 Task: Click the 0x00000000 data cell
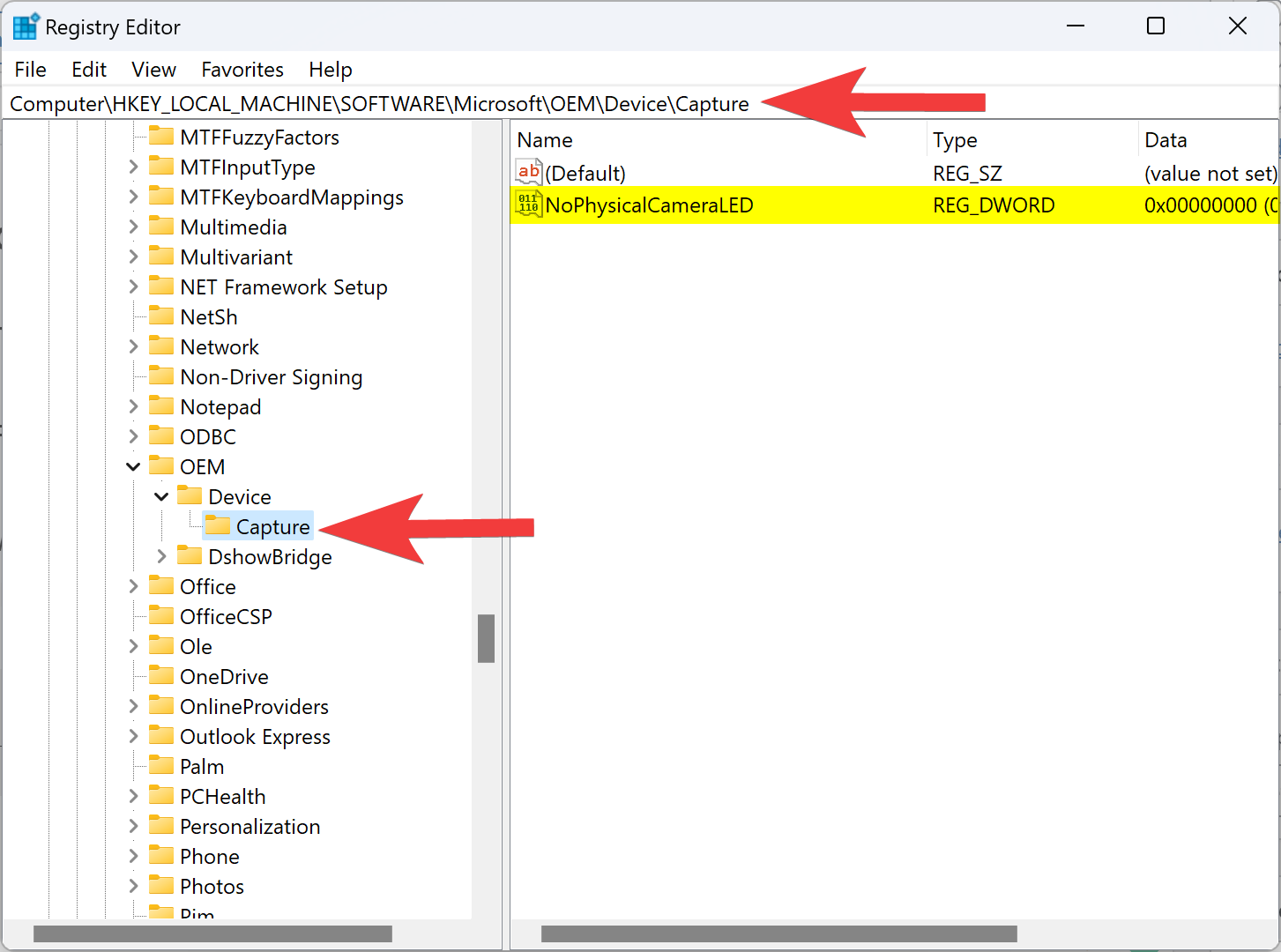point(1210,205)
